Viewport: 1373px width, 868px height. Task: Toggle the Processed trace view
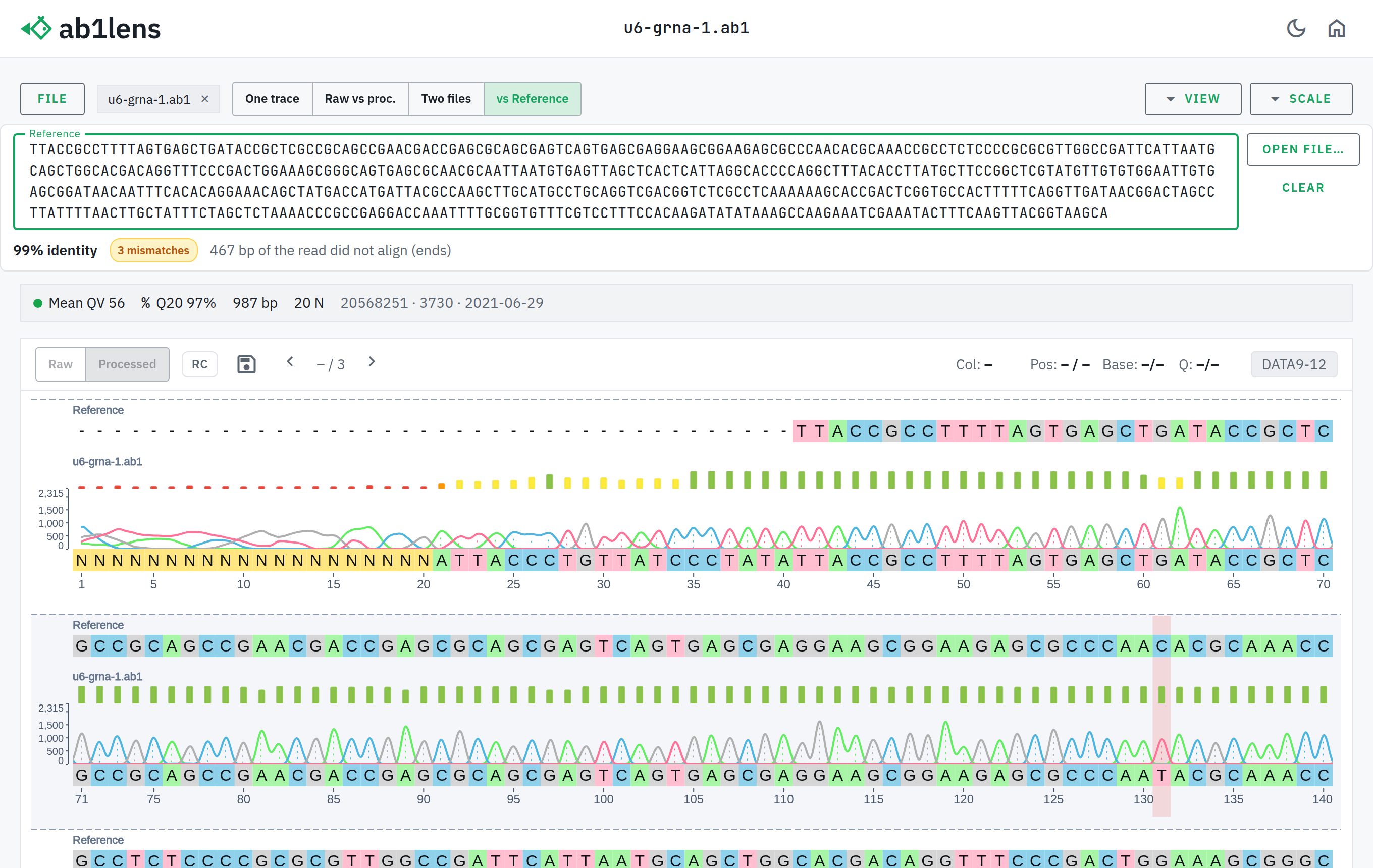[x=127, y=364]
